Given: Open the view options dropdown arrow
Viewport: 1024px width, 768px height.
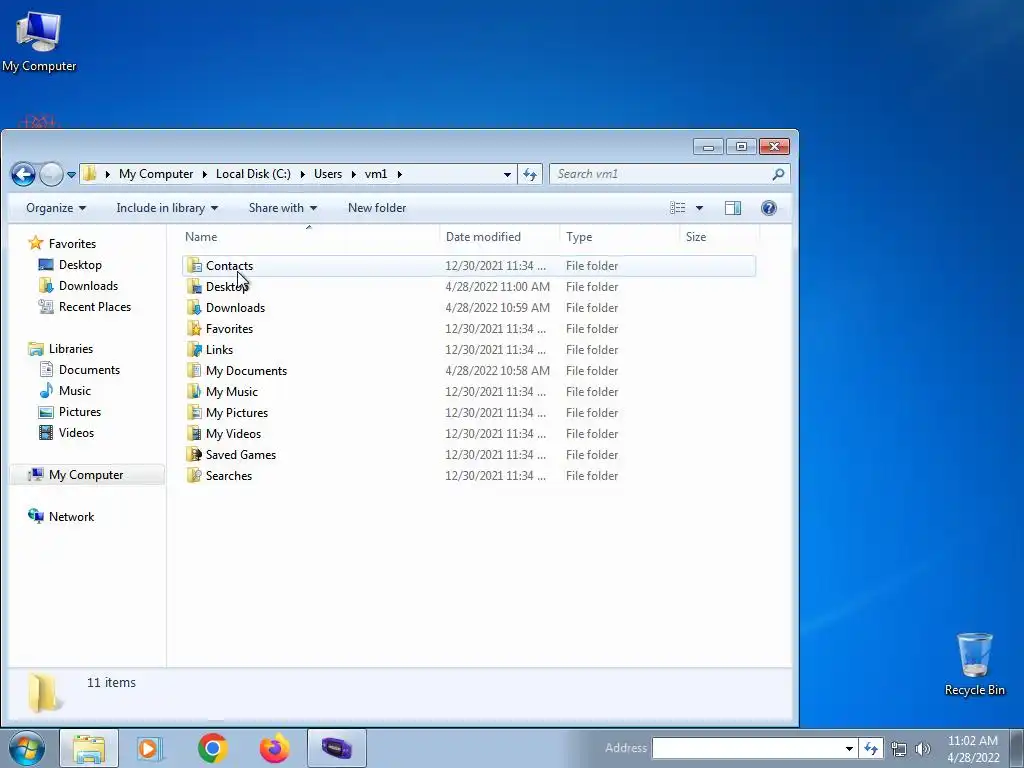Looking at the screenshot, I should point(699,208).
